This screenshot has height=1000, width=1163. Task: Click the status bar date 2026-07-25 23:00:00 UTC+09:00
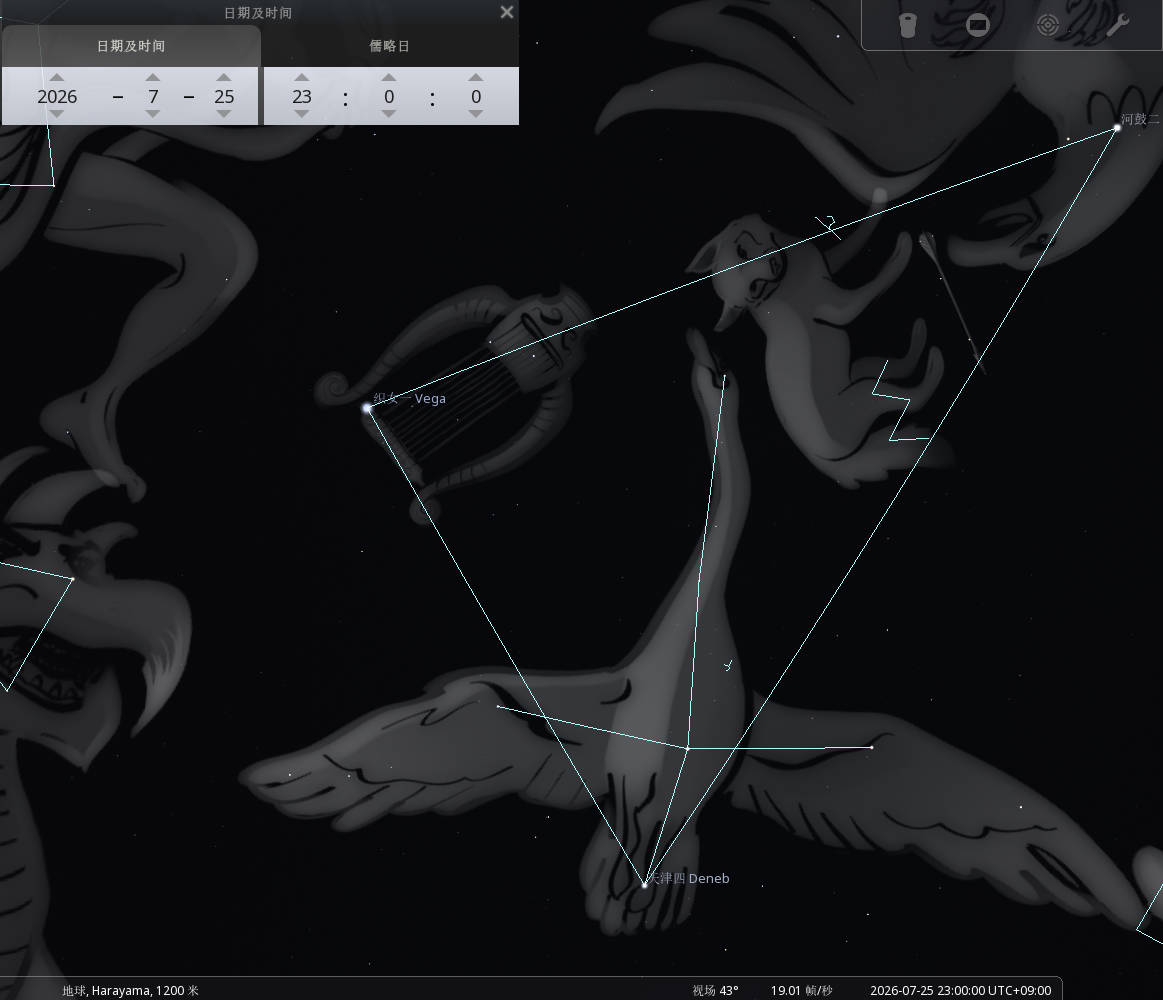(961, 990)
